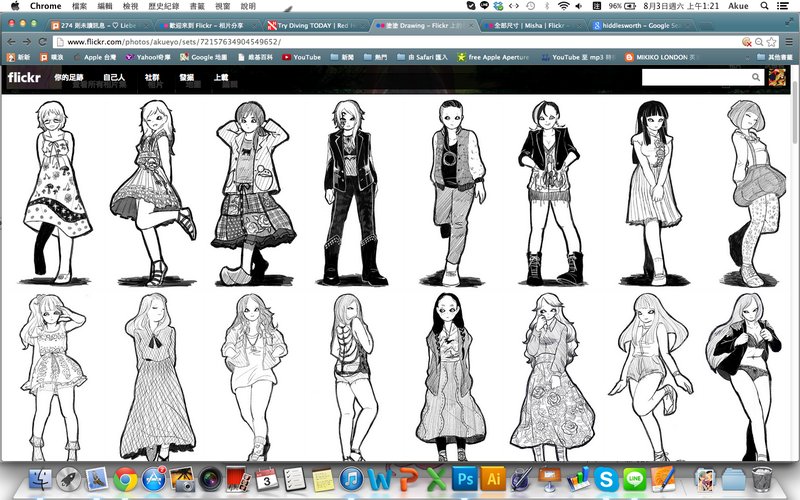This screenshot has height=500, width=800.
Task: Expand the 其他書籤 folder
Action: click(774, 57)
